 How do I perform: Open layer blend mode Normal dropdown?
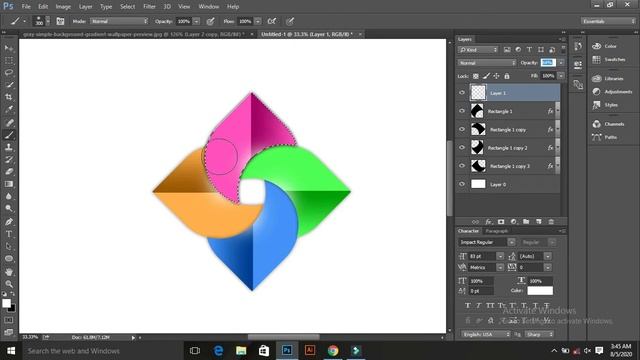487,63
